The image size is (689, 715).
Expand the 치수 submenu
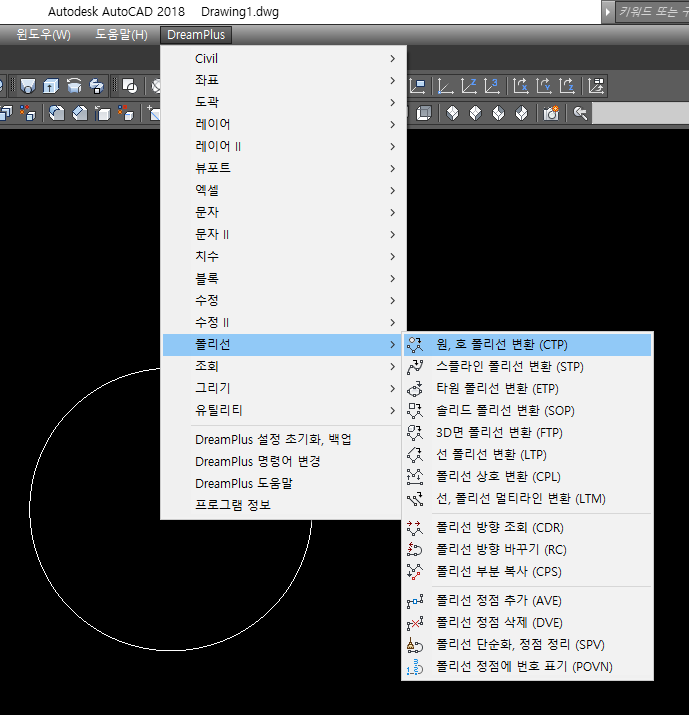click(283, 256)
